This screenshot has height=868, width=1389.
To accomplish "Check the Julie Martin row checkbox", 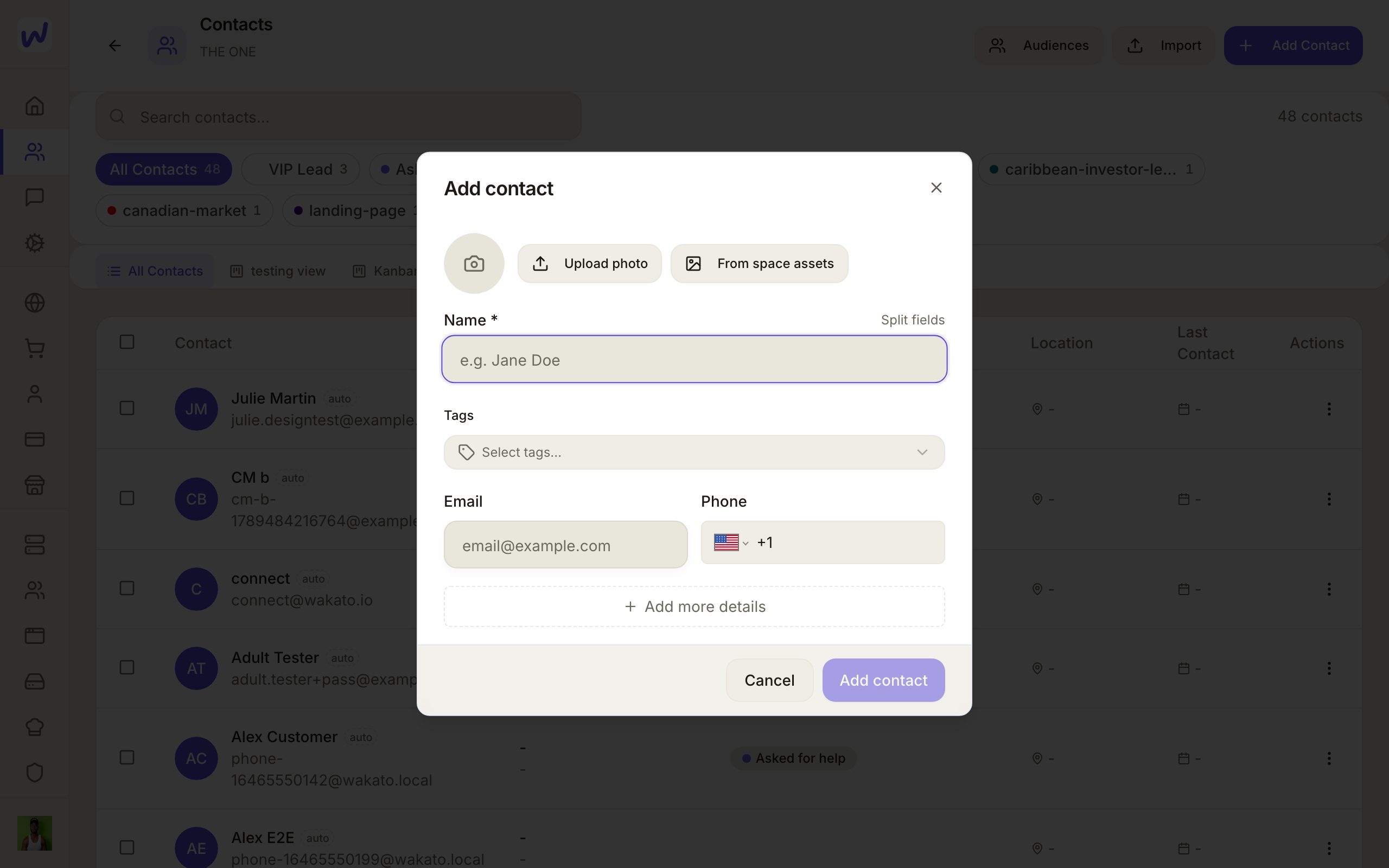I will 127,408.
